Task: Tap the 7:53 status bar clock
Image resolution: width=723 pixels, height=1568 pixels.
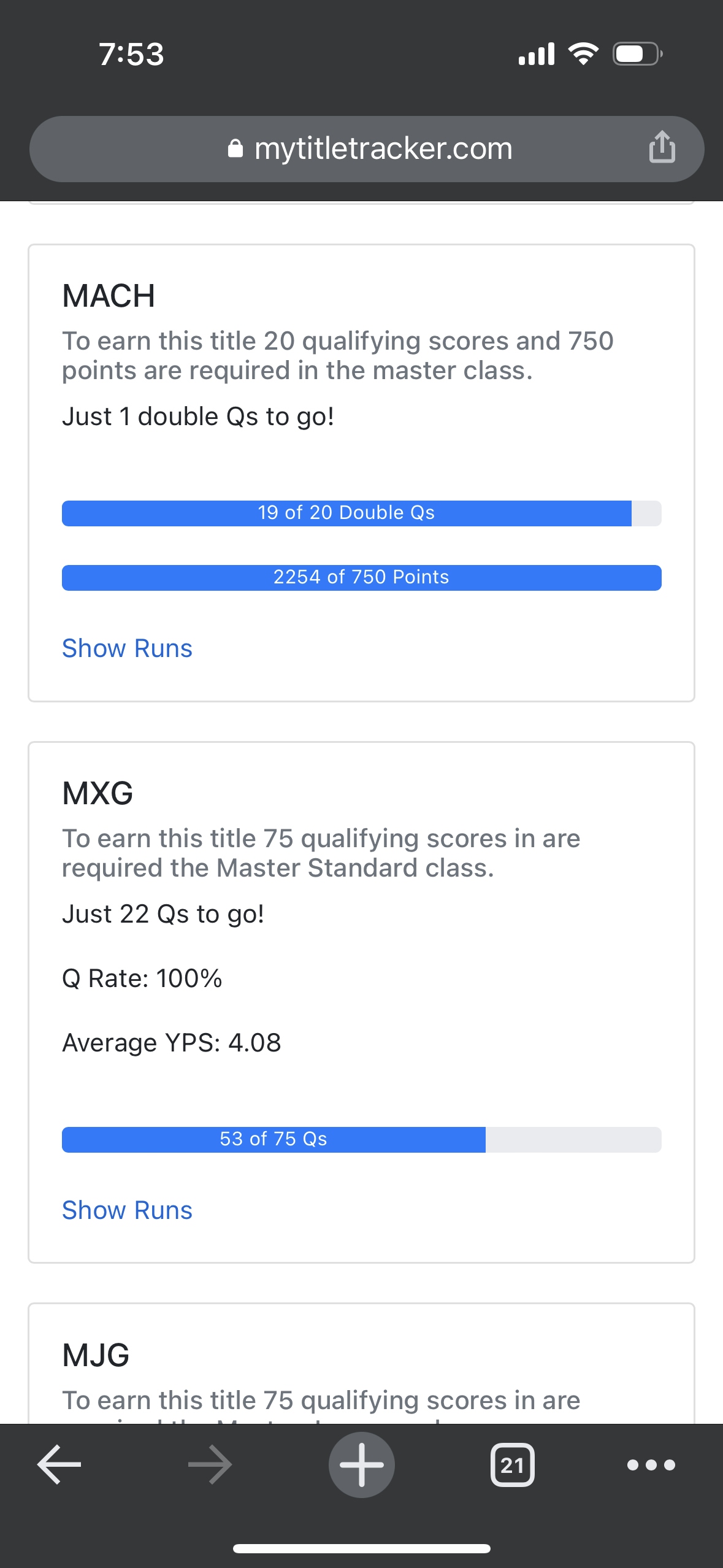Action: tap(131, 54)
